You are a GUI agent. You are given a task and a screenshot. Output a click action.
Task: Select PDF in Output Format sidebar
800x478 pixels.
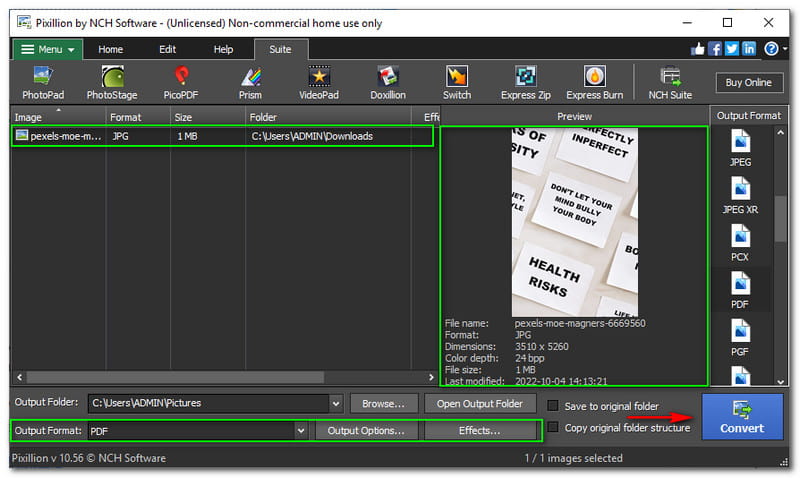[x=740, y=288]
